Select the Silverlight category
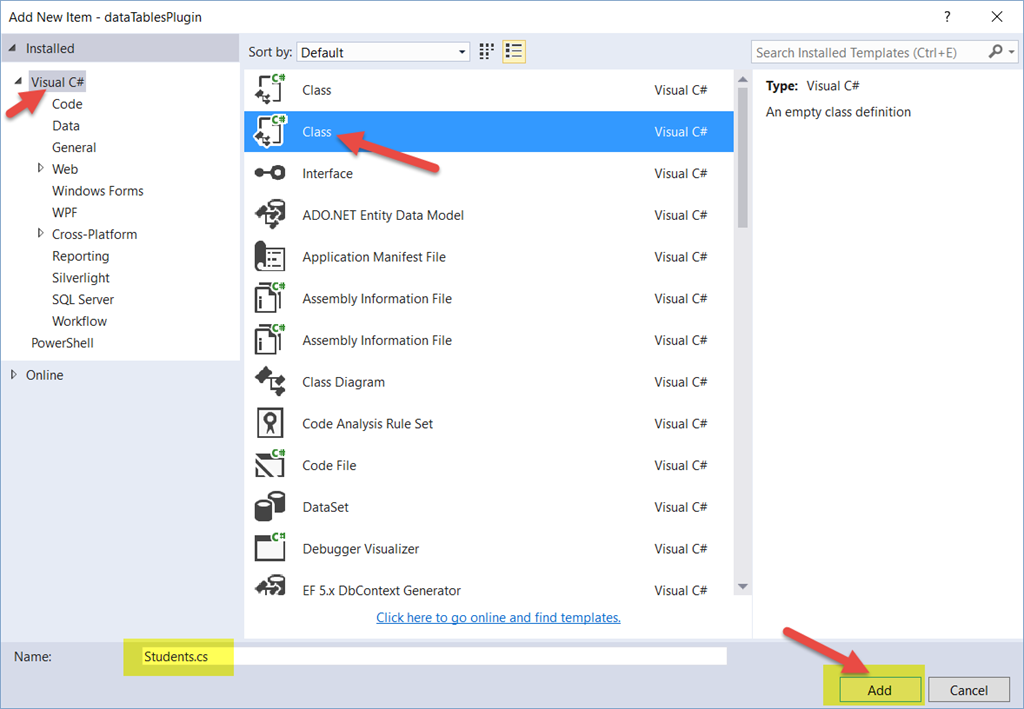The height and width of the screenshot is (709, 1024). coord(81,277)
